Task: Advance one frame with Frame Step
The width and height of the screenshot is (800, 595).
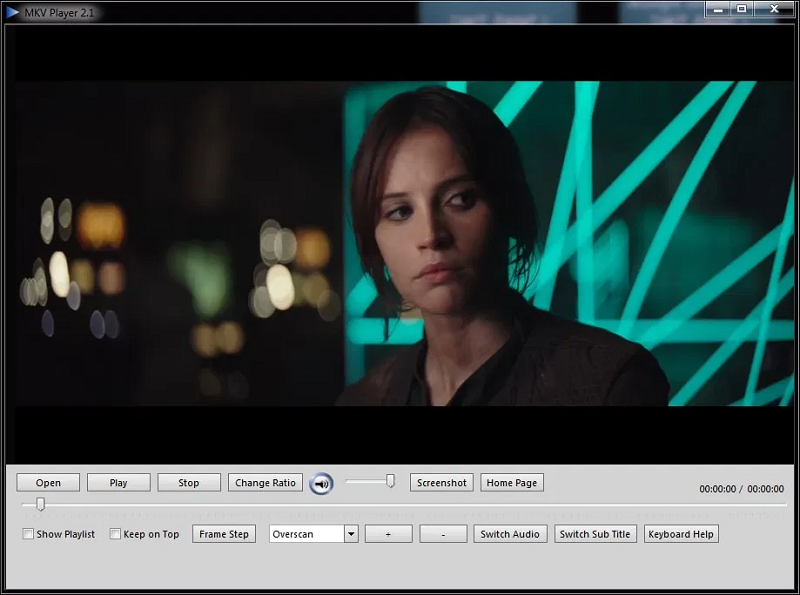Action: click(x=224, y=534)
